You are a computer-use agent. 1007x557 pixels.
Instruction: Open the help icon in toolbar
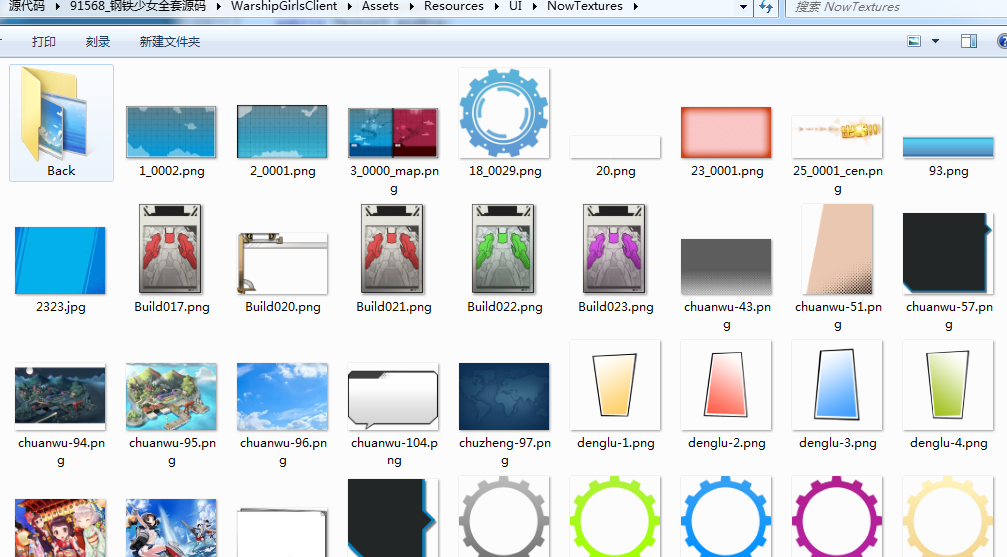[1002, 41]
